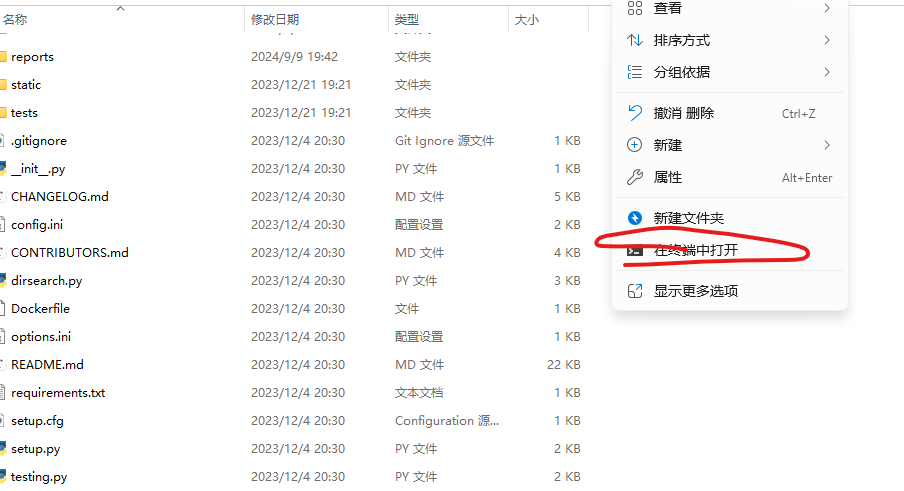
Task: Choose 显示更多选项 menu entry
Action: pos(730,291)
